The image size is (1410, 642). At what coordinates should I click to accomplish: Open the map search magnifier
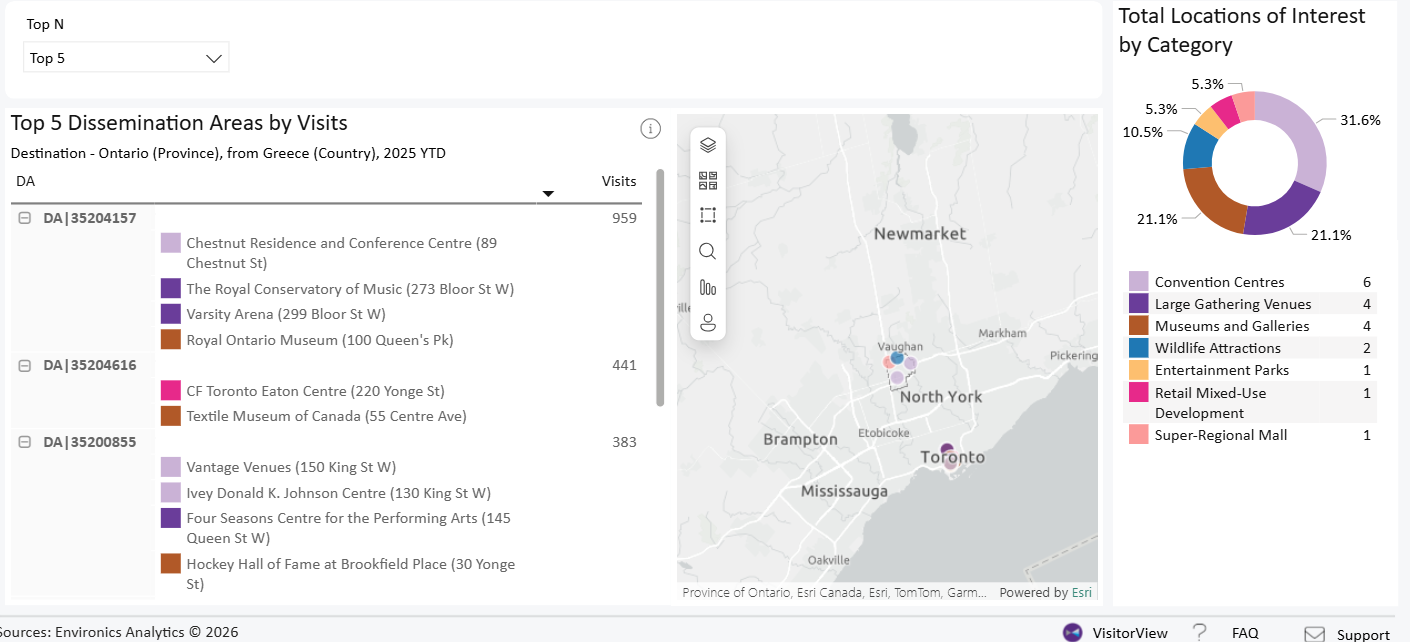(708, 251)
